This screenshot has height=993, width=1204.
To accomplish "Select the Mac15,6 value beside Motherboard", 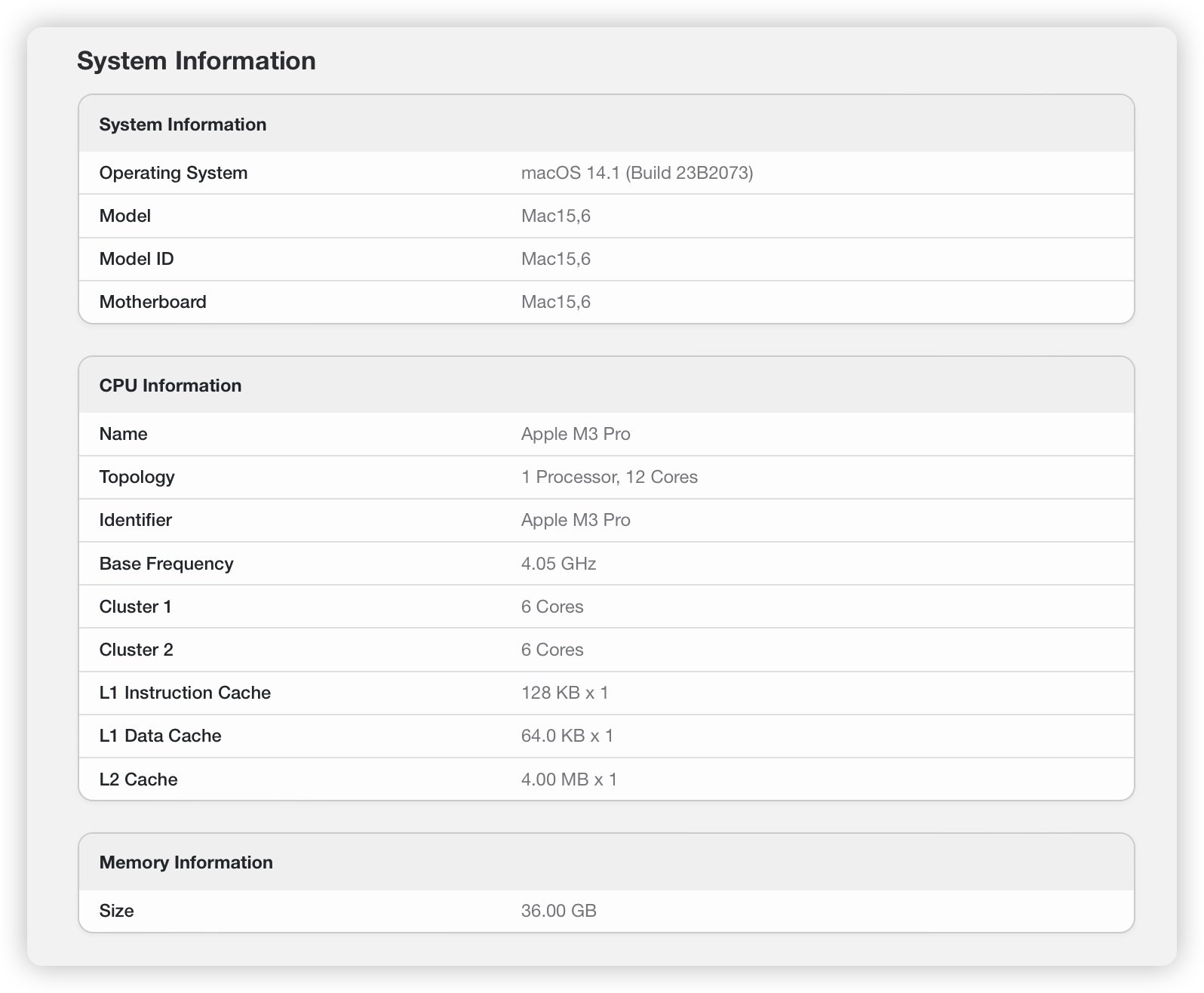I will (x=555, y=302).
